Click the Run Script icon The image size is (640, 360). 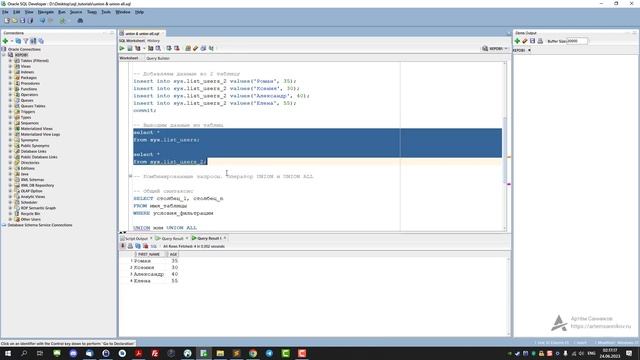pos(130,48)
